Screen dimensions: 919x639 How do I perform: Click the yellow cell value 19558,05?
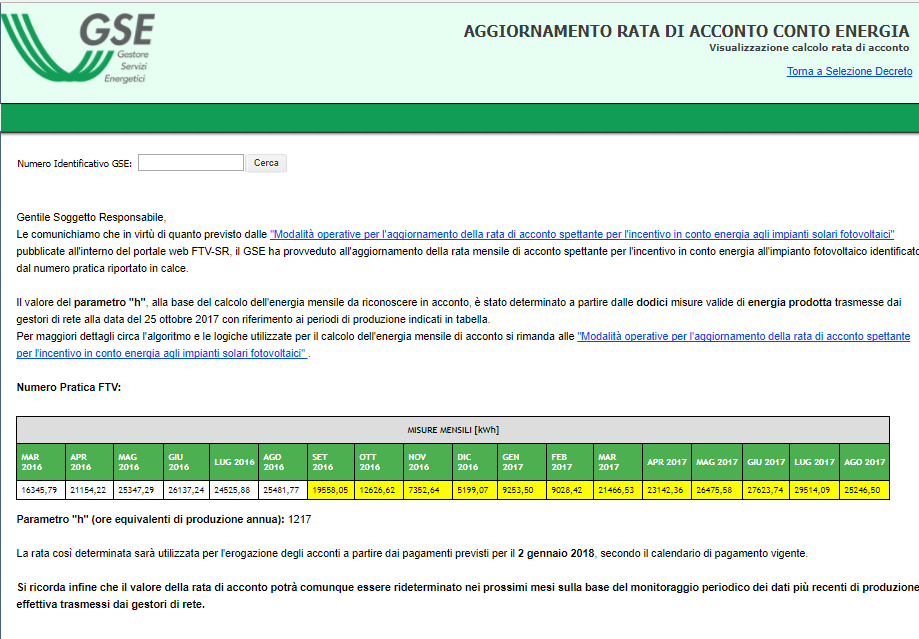point(330,490)
